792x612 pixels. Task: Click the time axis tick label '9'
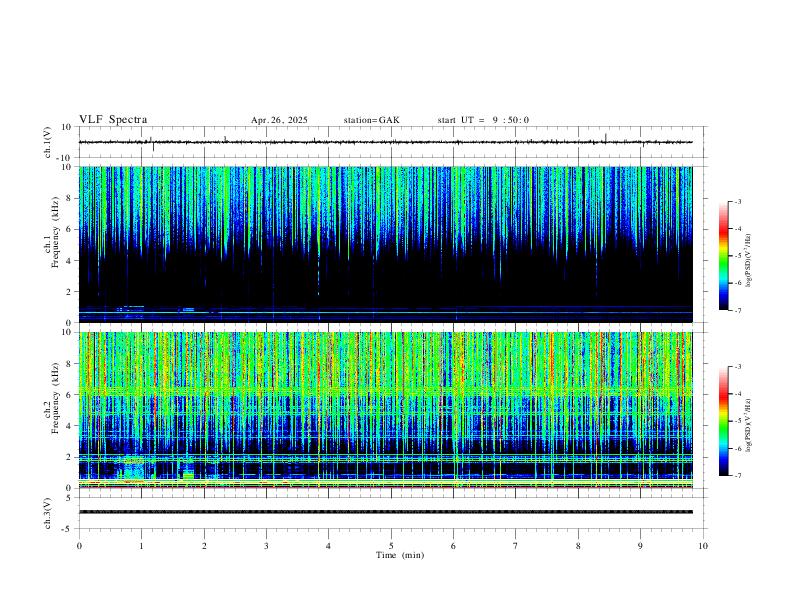click(640, 546)
